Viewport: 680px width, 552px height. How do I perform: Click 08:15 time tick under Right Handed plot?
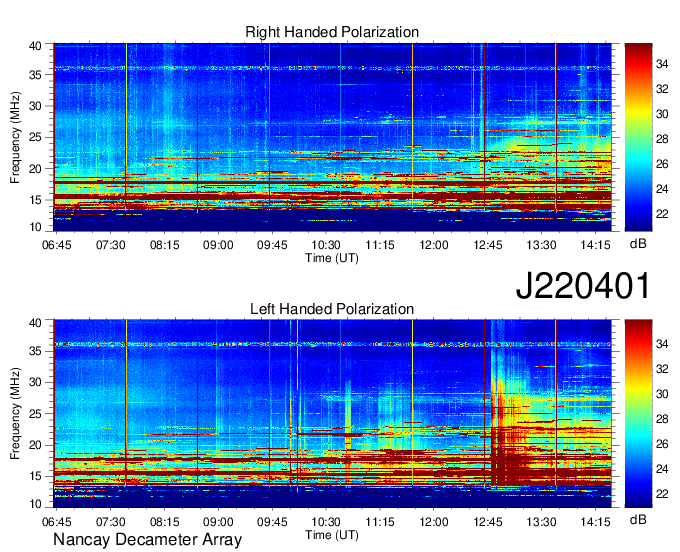pos(164,245)
